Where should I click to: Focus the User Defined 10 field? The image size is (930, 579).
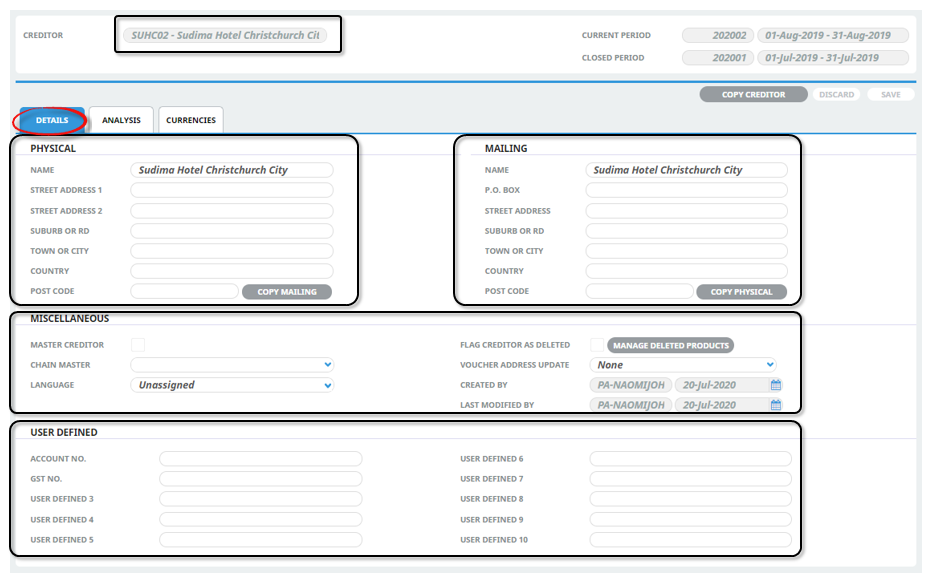coord(690,540)
